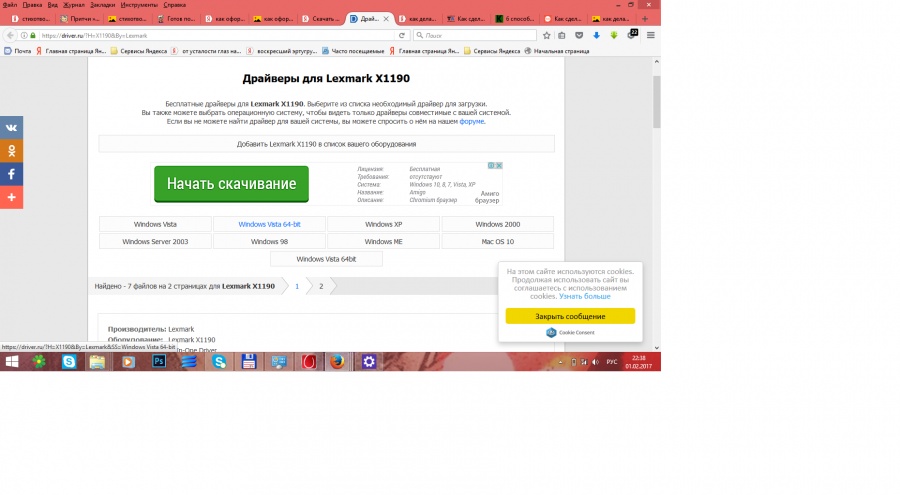Go to results page 2
The height and width of the screenshot is (495, 900).
[321, 286]
